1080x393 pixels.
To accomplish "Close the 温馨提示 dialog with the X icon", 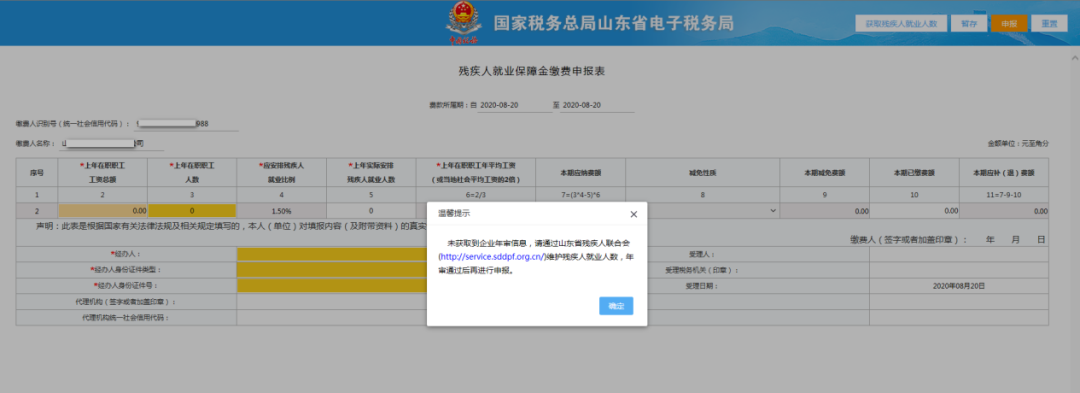I will [634, 214].
